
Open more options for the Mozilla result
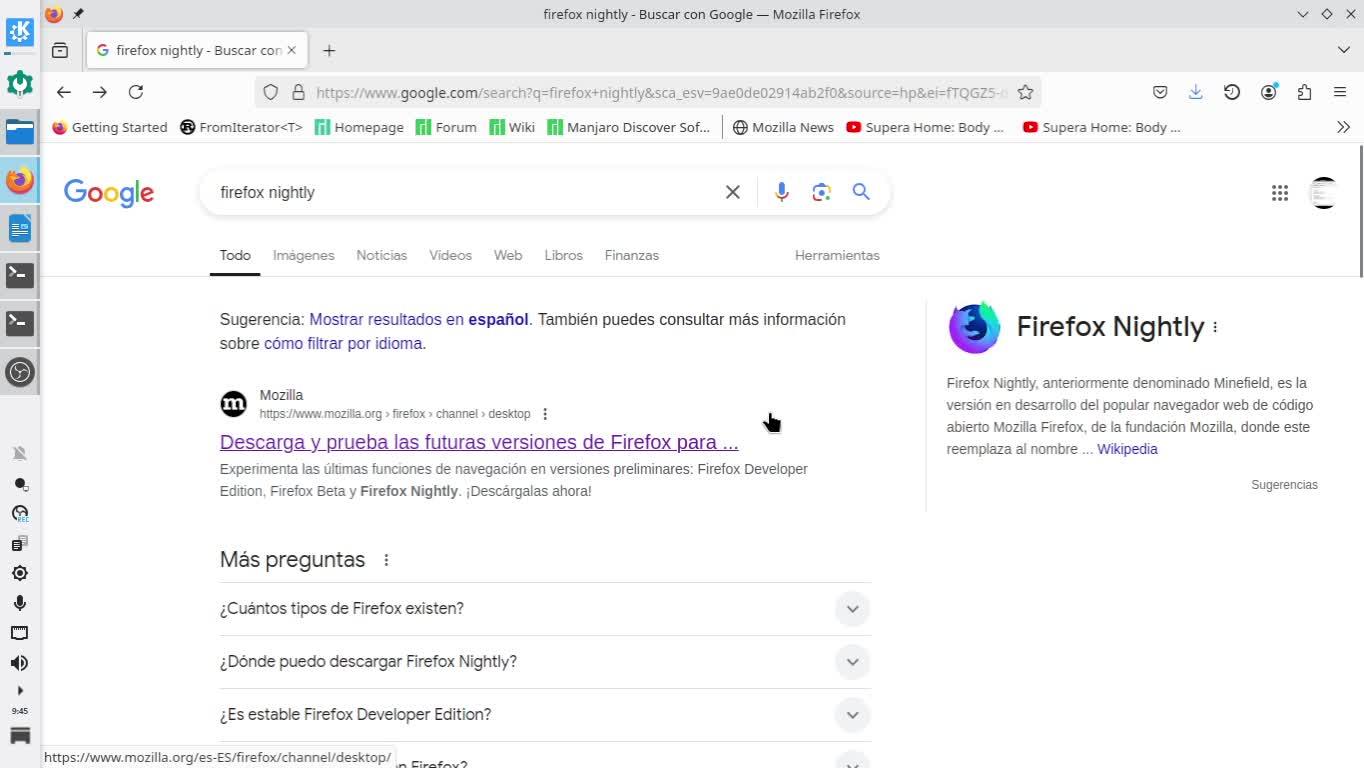tap(545, 414)
